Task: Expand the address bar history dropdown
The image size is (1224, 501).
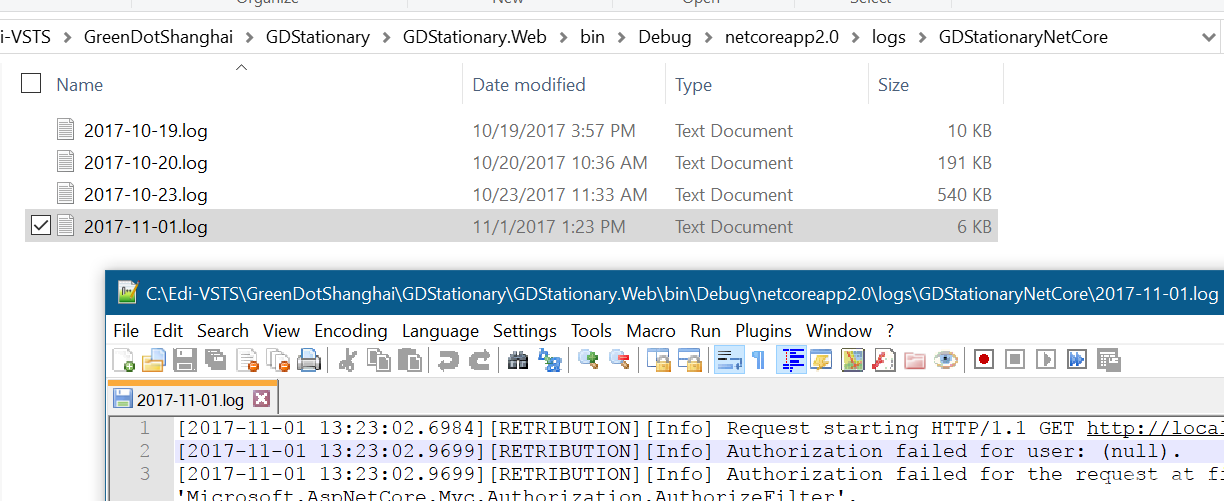Action: coord(1208,37)
